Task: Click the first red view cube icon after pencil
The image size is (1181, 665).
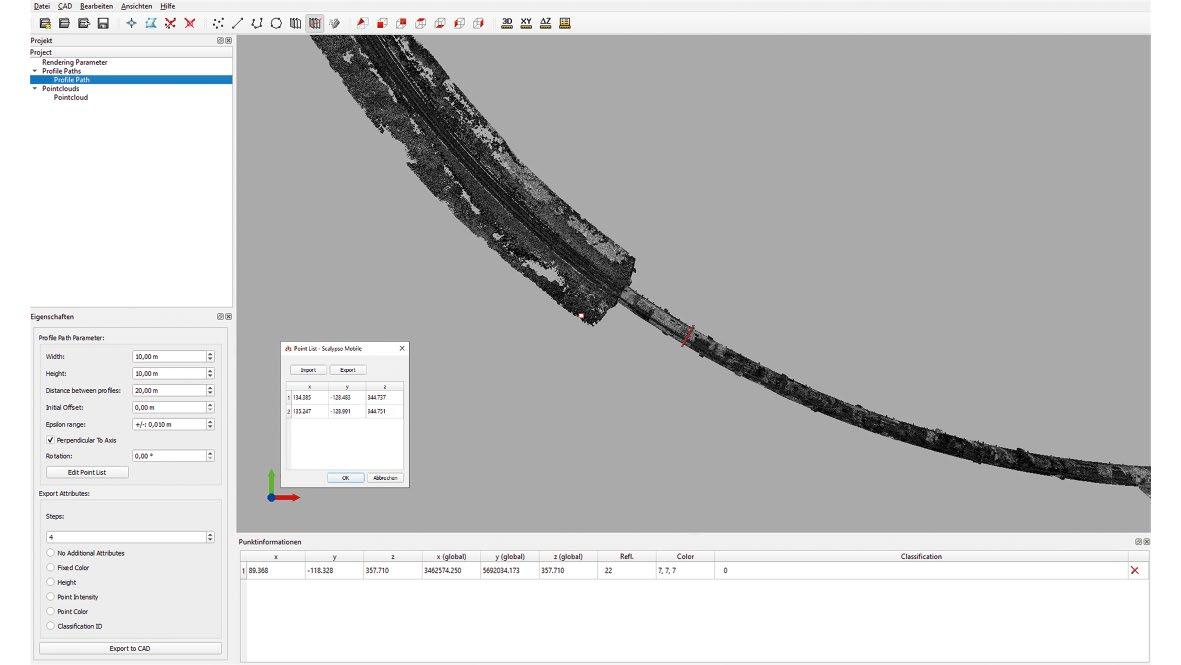Action: (x=362, y=23)
